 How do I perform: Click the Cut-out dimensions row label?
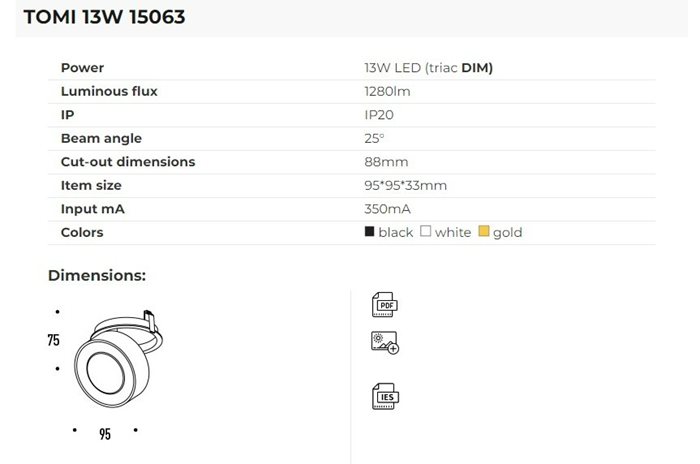click(128, 161)
